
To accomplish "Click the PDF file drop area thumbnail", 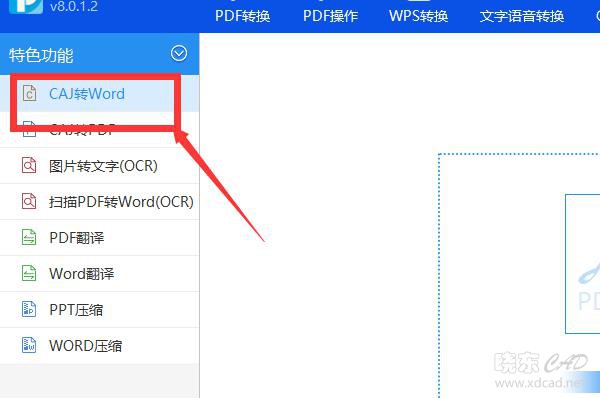I will [x=582, y=264].
